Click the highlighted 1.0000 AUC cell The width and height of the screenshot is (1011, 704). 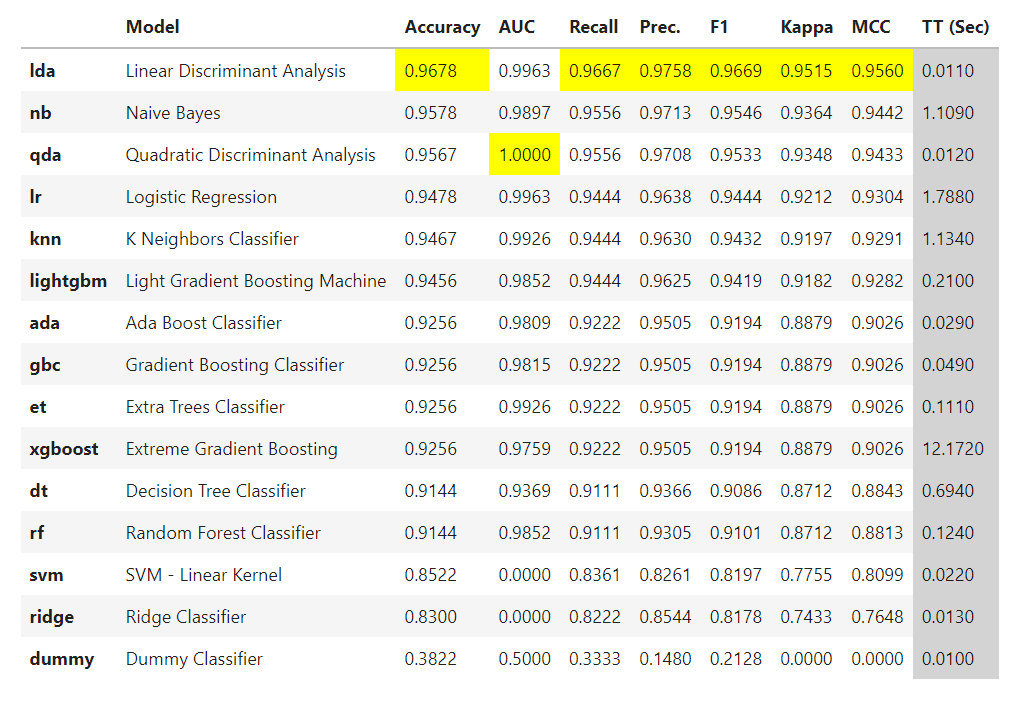tap(524, 154)
